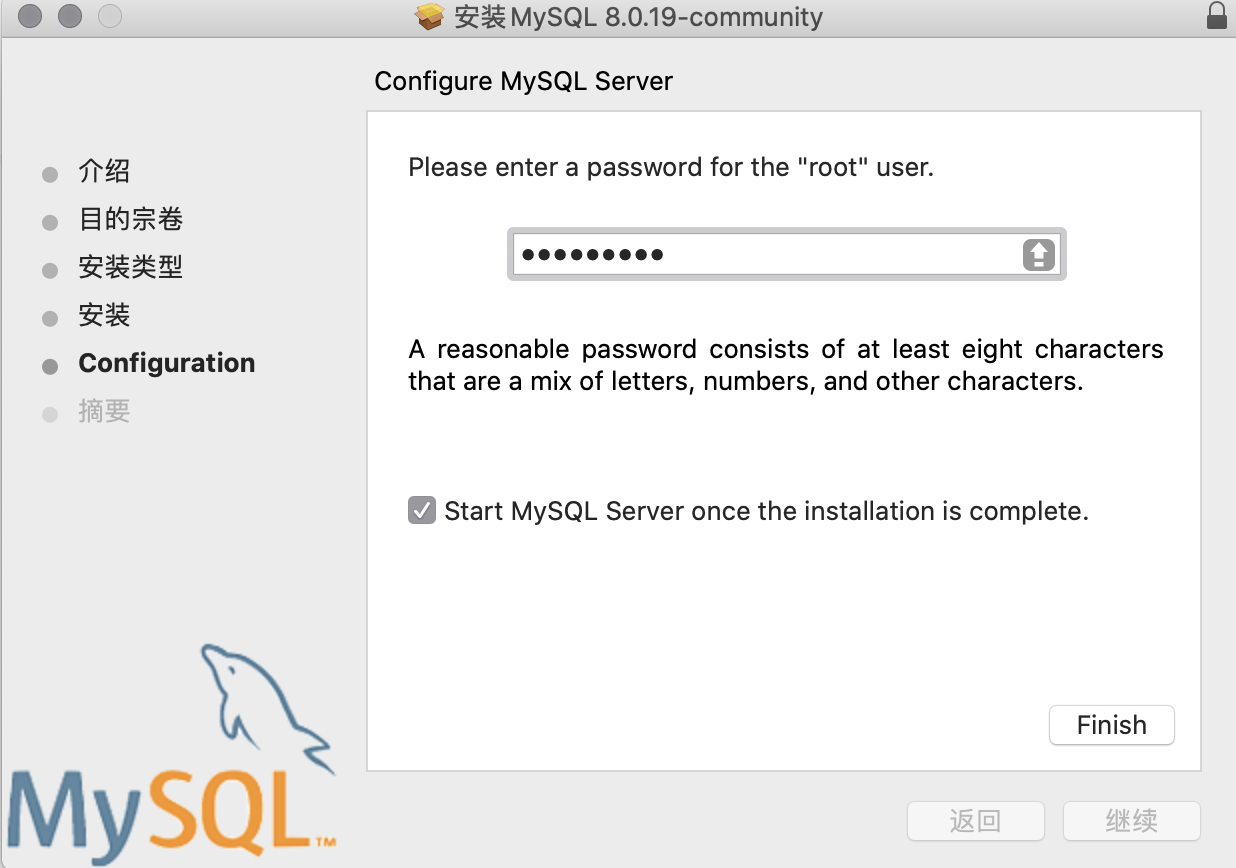Click the package icon in window title
The image size is (1236, 868).
429,17
